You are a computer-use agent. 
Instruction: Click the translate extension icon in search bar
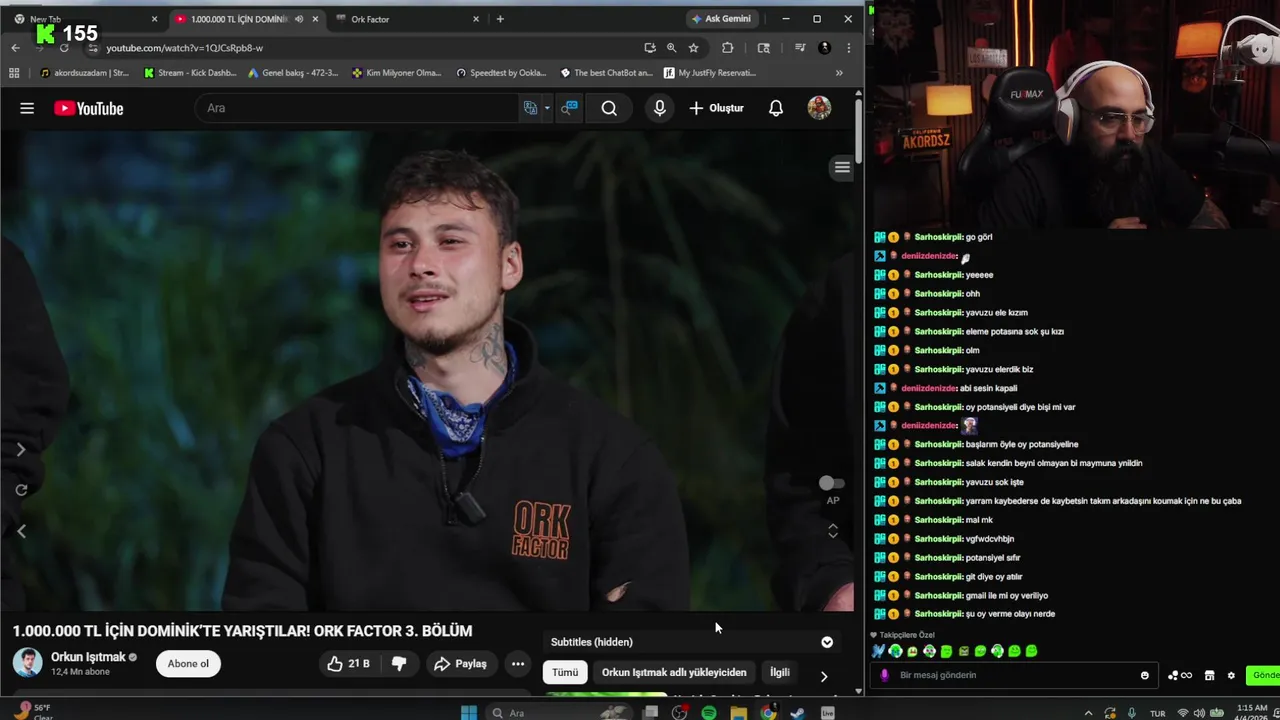coord(531,108)
